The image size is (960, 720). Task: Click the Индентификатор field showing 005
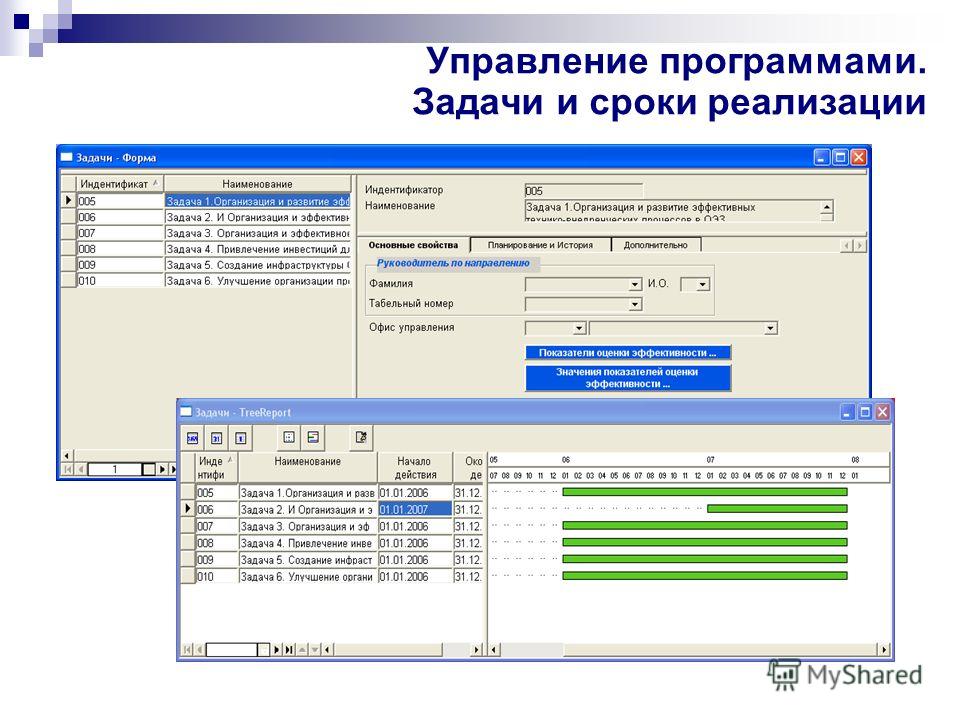tap(583, 190)
